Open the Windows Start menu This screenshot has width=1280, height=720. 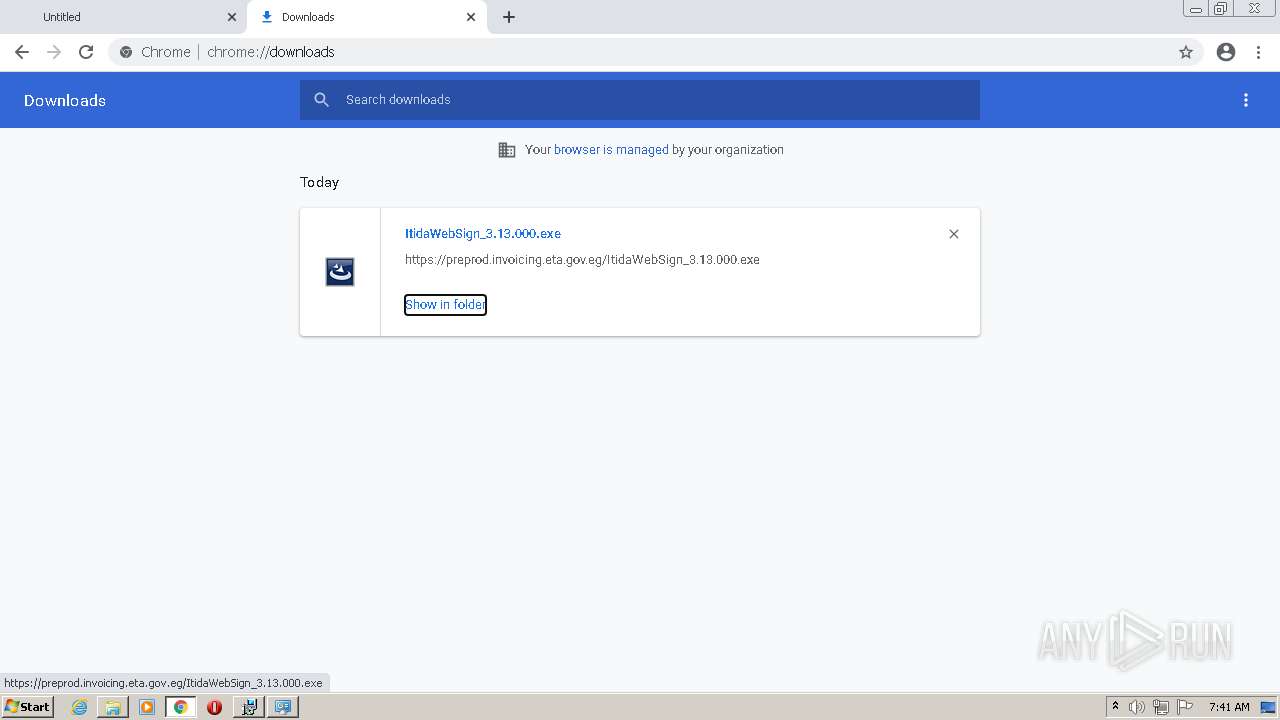[28, 707]
